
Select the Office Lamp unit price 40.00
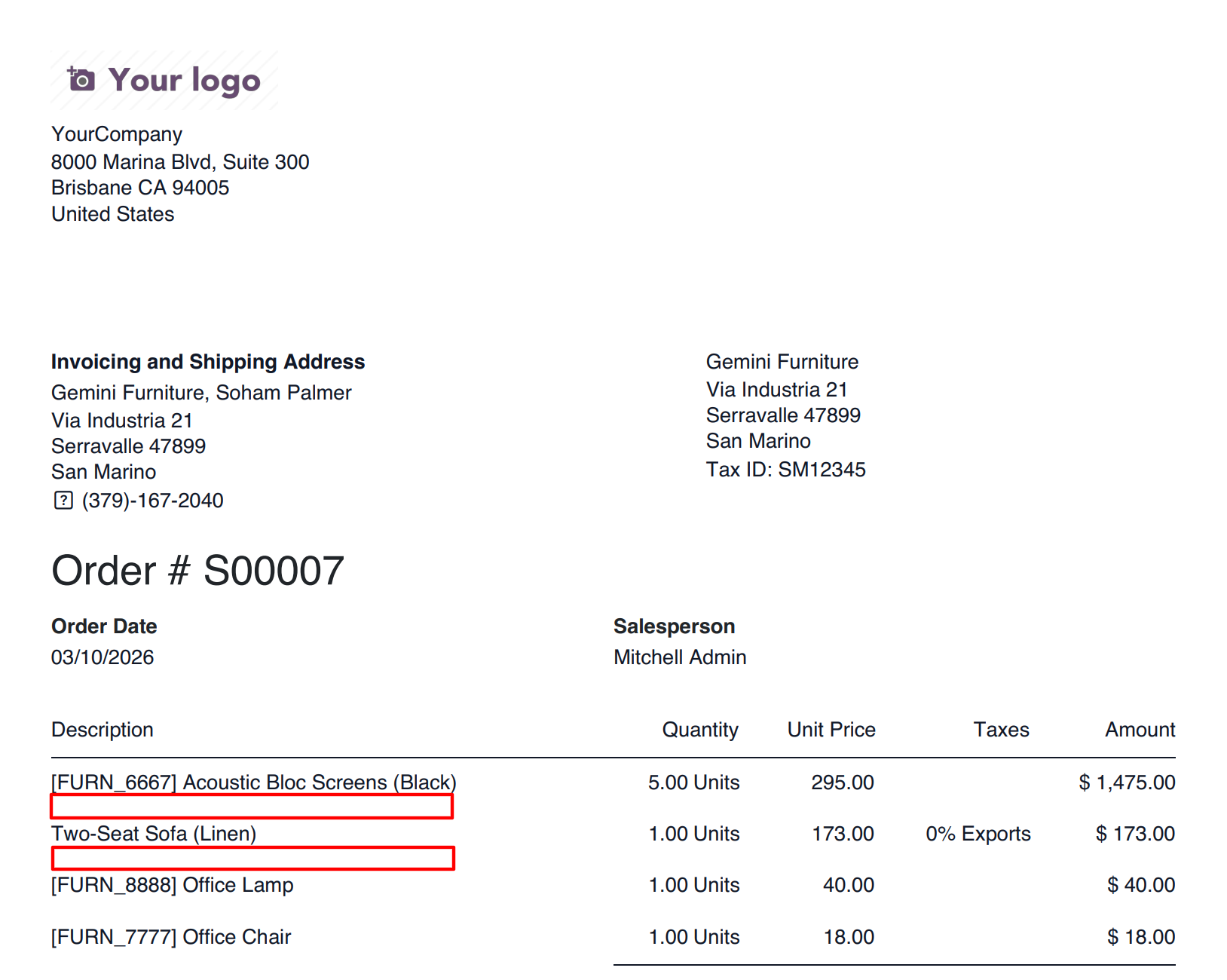point(849,885)
